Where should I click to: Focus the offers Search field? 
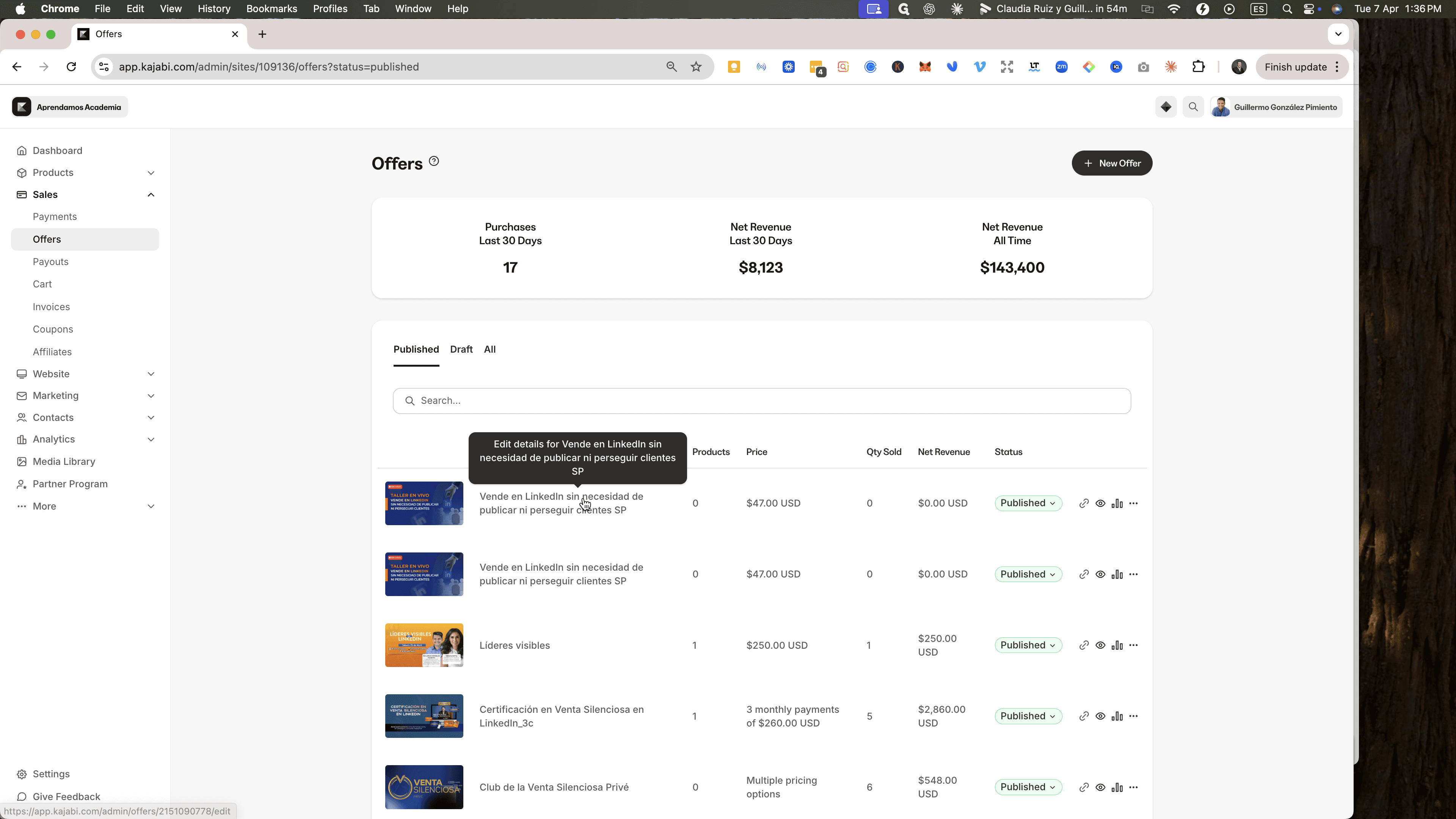click(761, 401)
